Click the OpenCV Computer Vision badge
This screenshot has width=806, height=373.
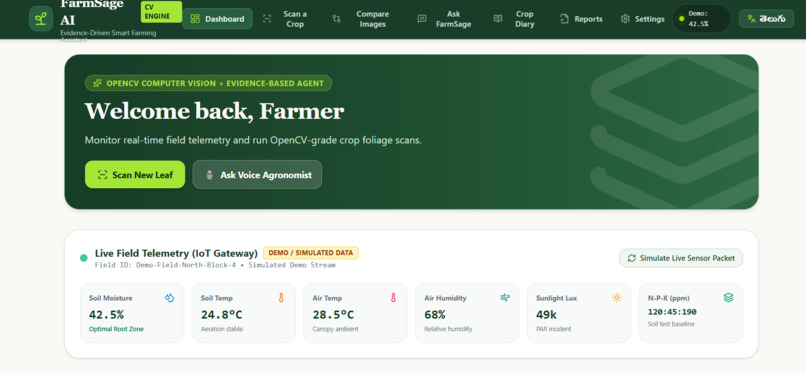[x=208, y=83]
